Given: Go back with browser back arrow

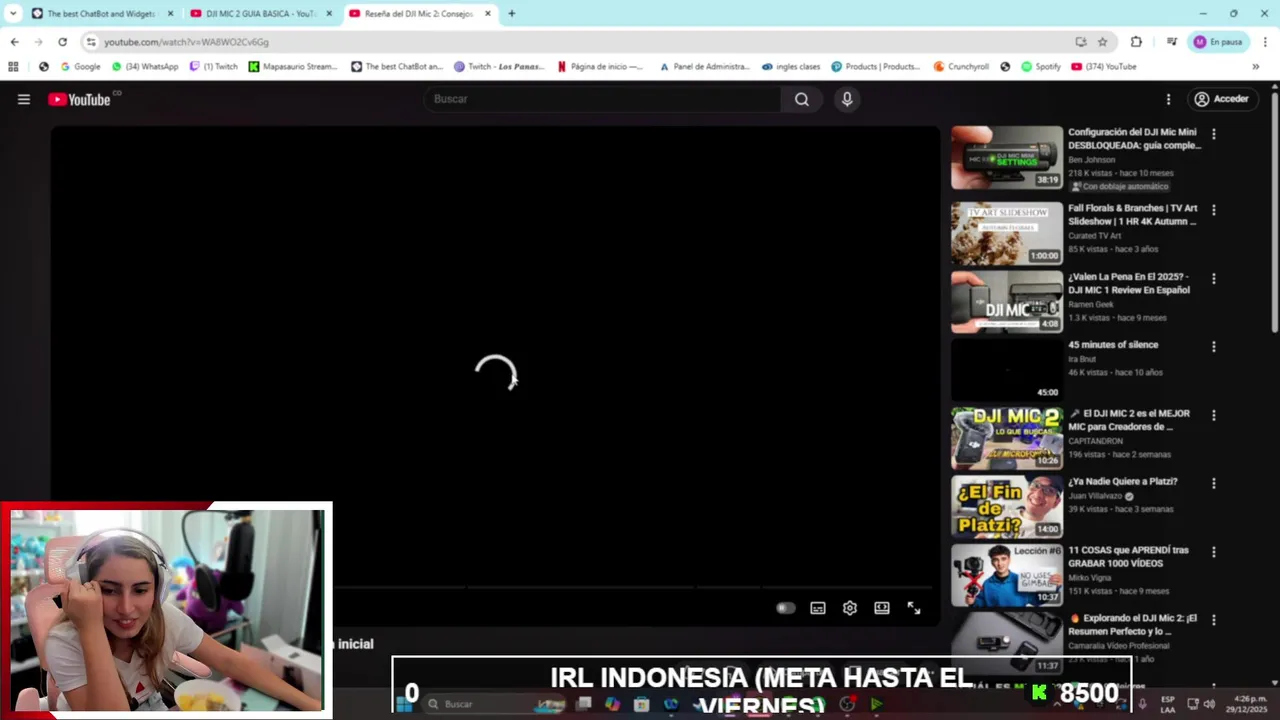Looking at the screenshot, I should click(x=14, y=42).
